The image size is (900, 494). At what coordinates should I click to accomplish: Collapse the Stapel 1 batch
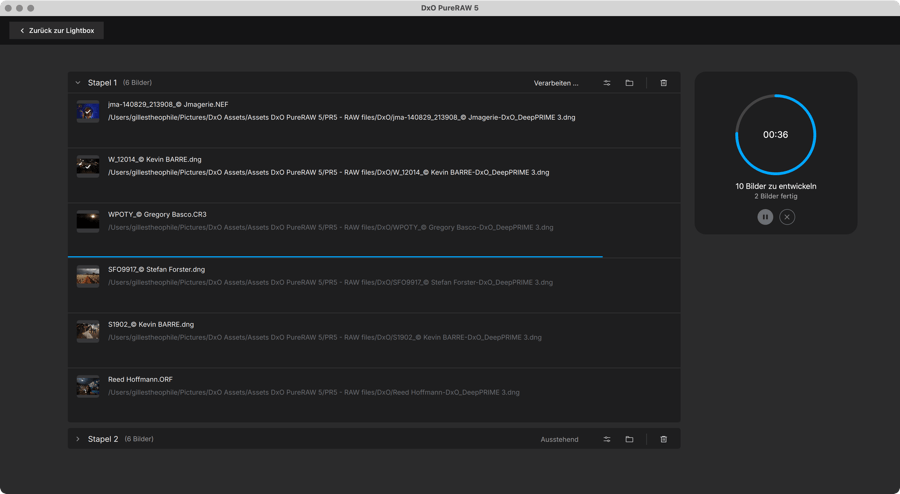pyautogui.click(x=77, y=83)
